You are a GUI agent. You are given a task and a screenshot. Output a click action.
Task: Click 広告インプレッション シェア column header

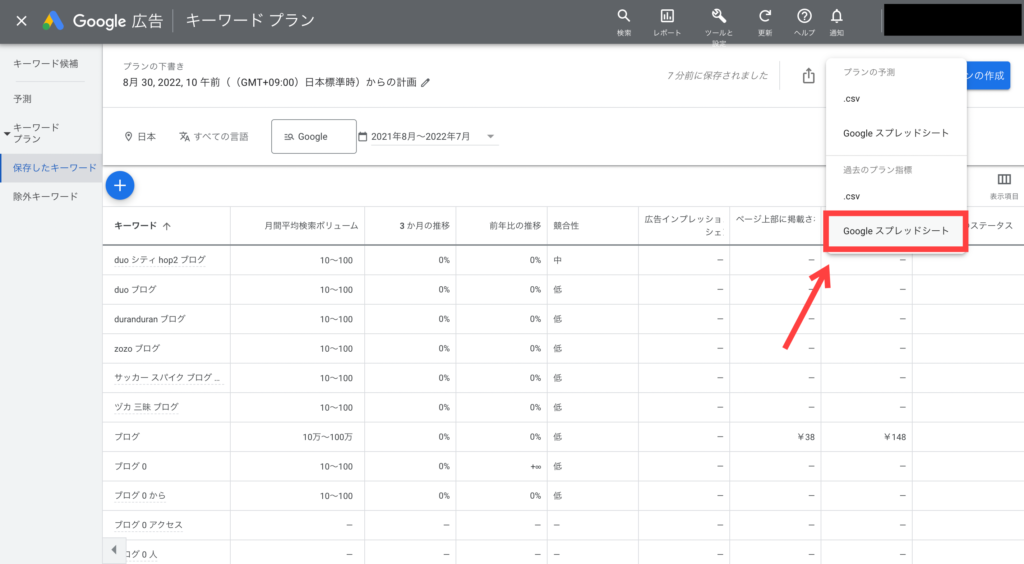point(683,226)
